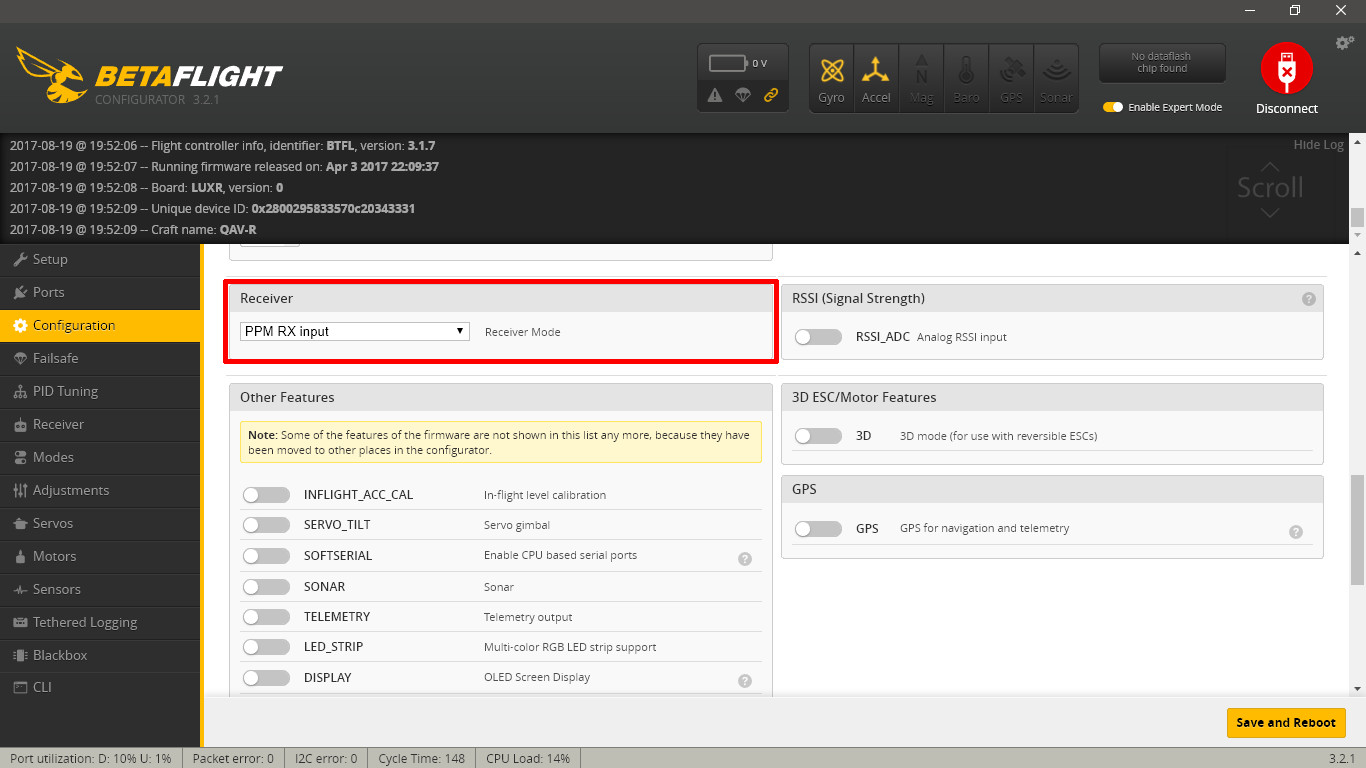Screen dimensions: 1366x768
Task: Click the Motors icon in the sidebar
Action: [x=21, y=556]
